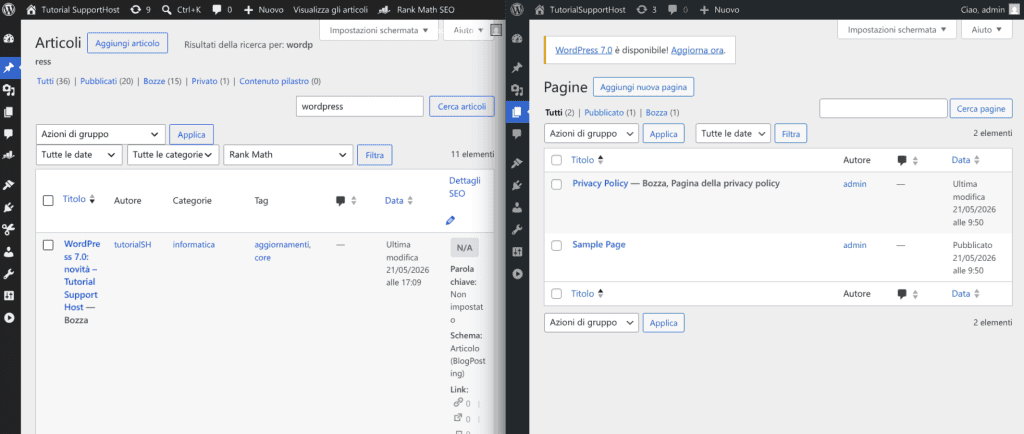Open Settings icon in Pagine window sidebar

517,251
